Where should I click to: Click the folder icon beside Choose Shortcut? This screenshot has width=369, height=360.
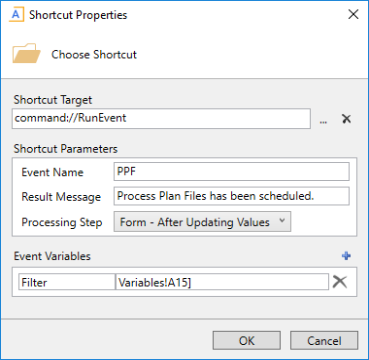pos(26,53)
